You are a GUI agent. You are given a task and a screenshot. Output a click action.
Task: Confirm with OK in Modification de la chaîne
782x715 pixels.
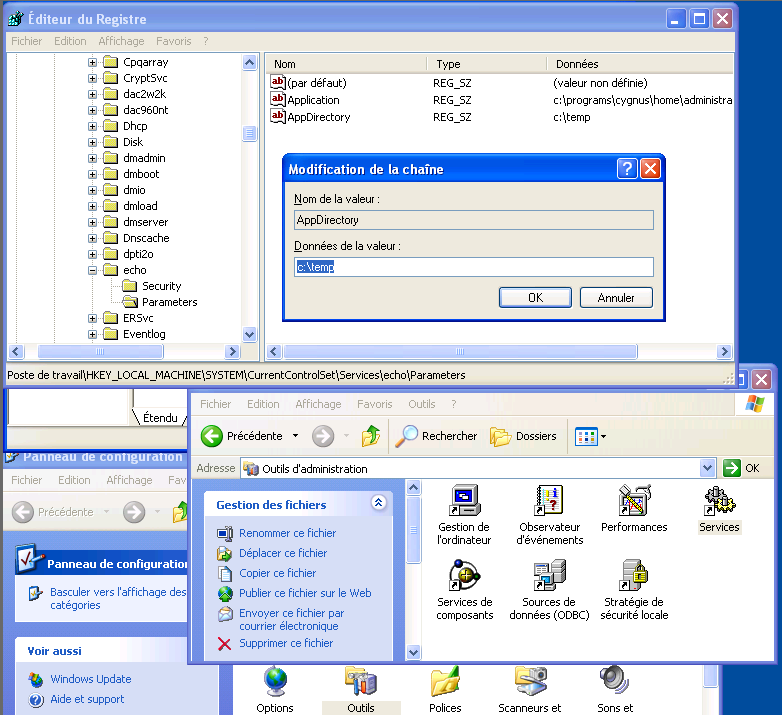pos(535,298)
